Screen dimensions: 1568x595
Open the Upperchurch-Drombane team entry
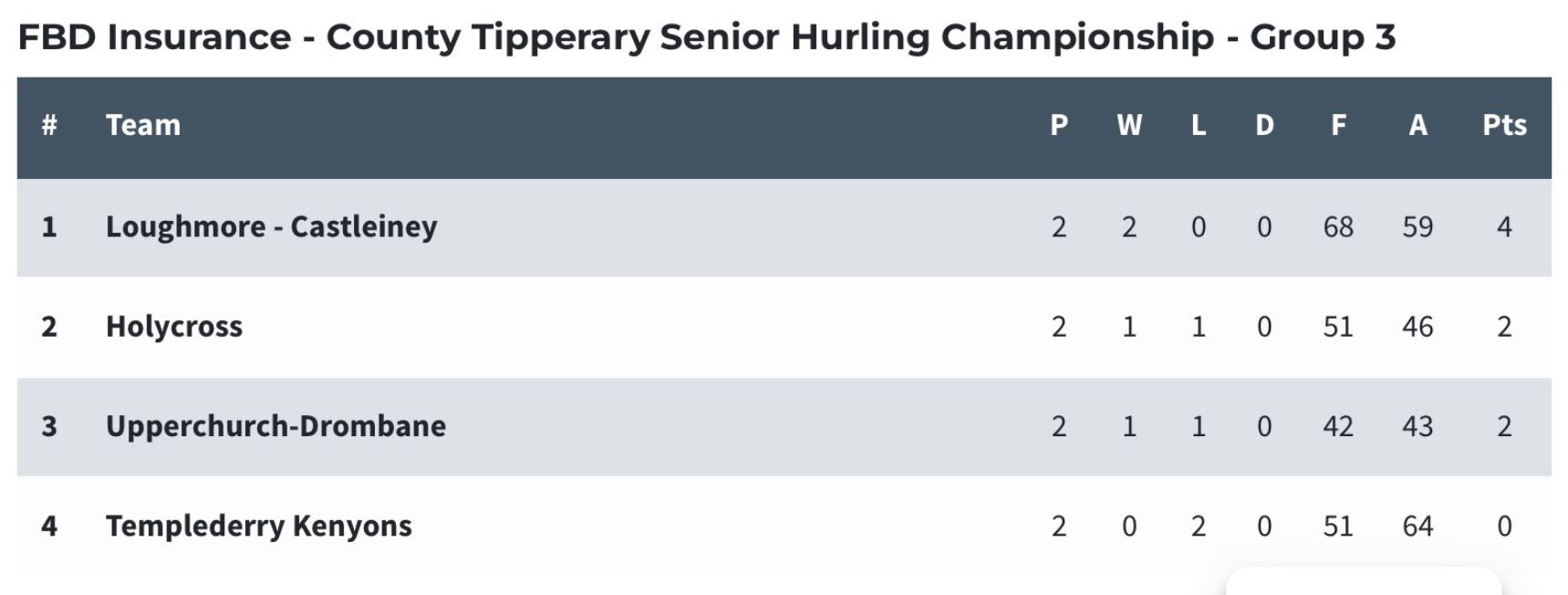275,426
